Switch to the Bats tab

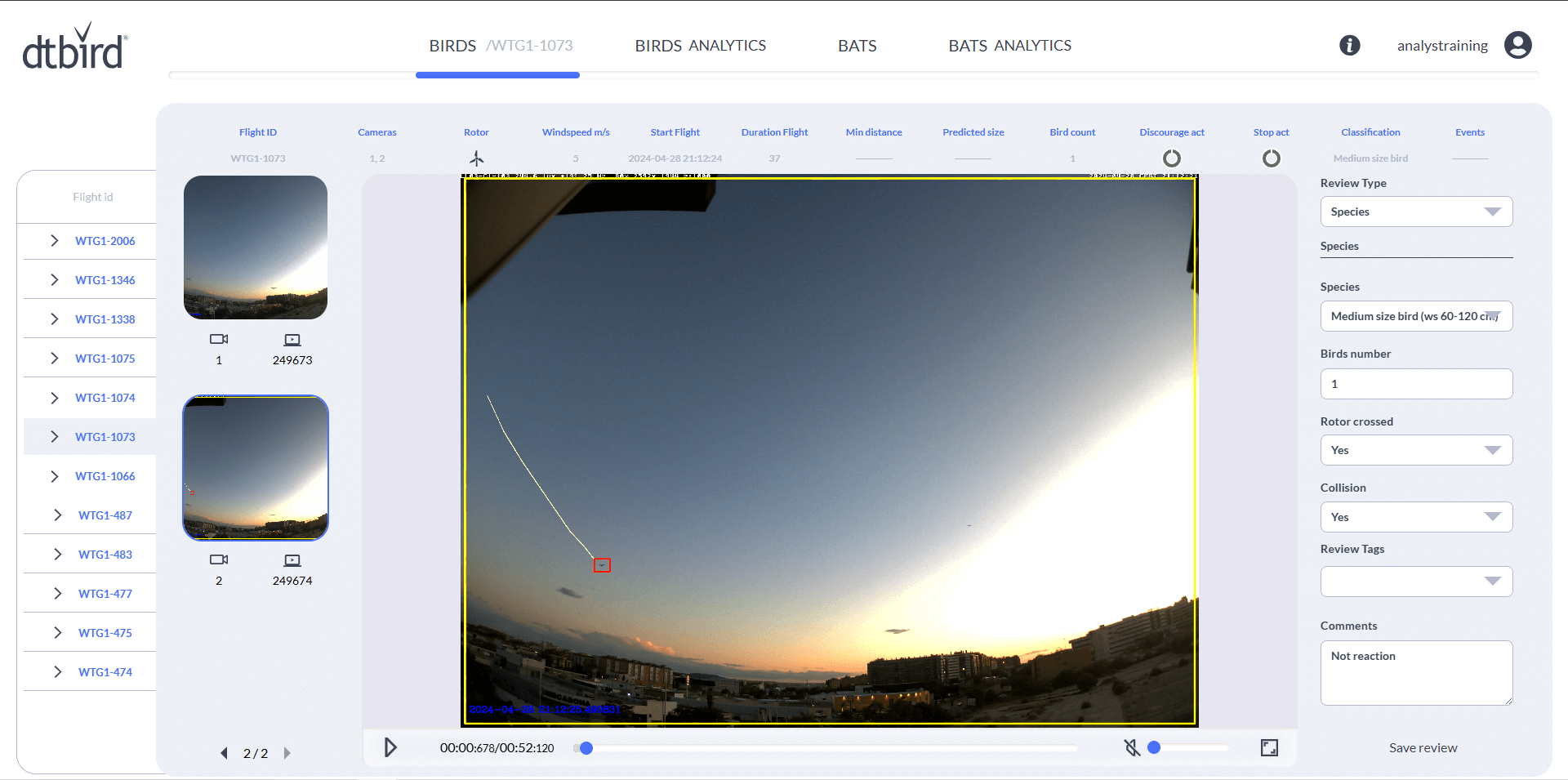pos(857,46)
